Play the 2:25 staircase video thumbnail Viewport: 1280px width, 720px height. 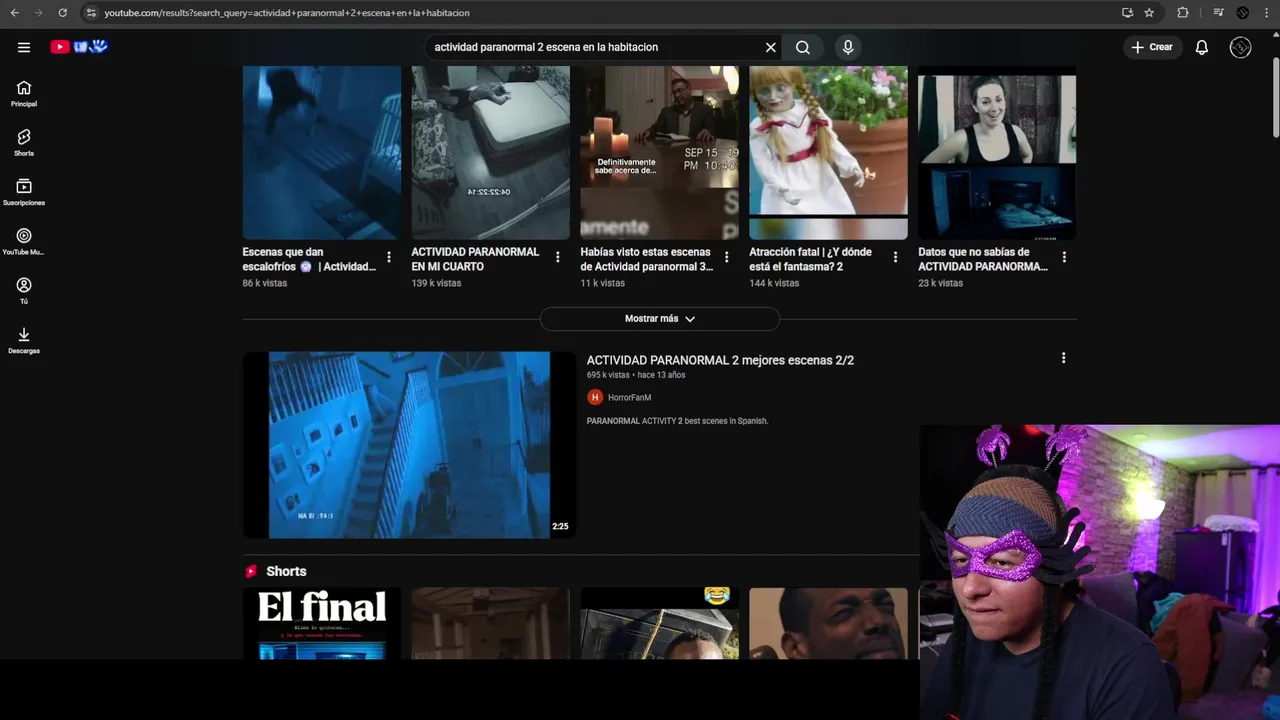tap(409, 445)
